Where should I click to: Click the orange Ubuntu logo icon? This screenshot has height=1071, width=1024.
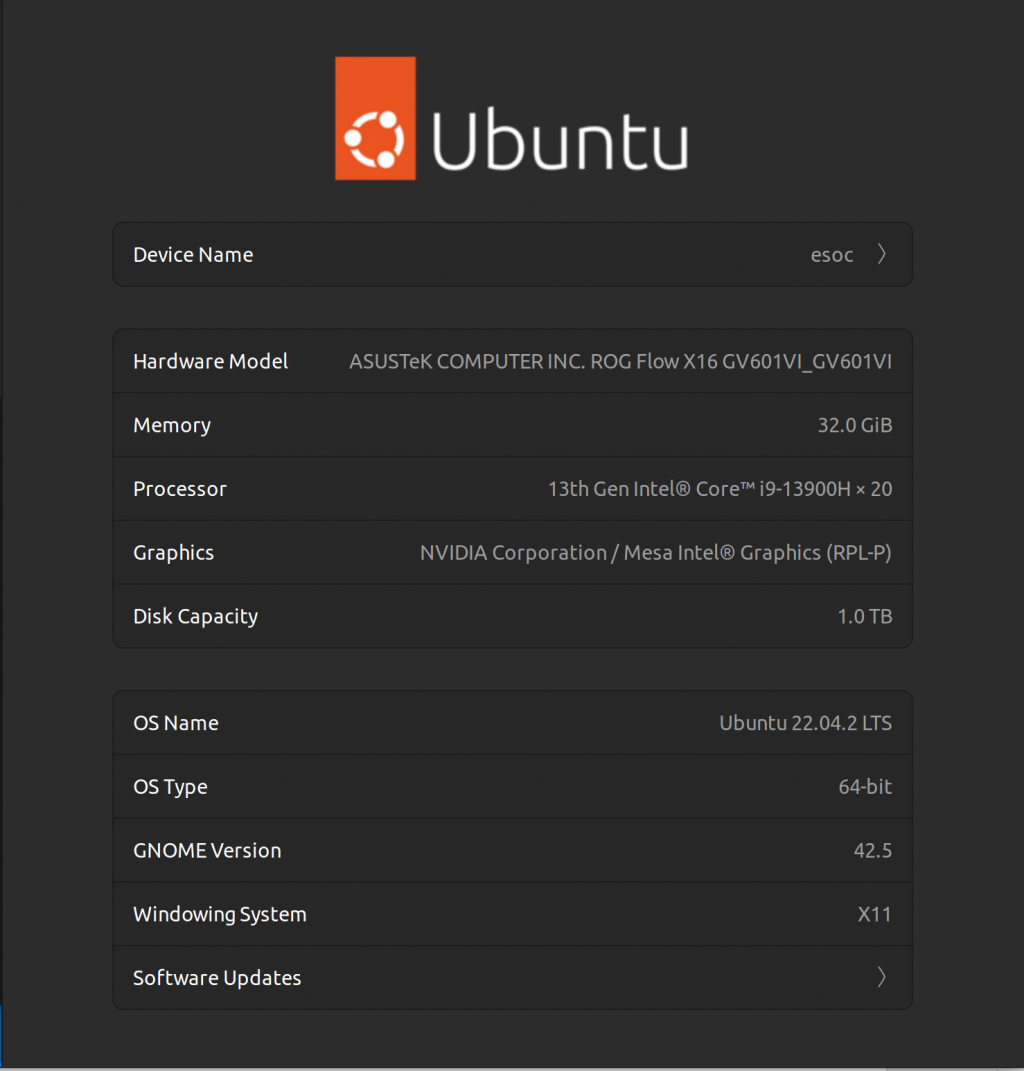(x=374, y=119)
